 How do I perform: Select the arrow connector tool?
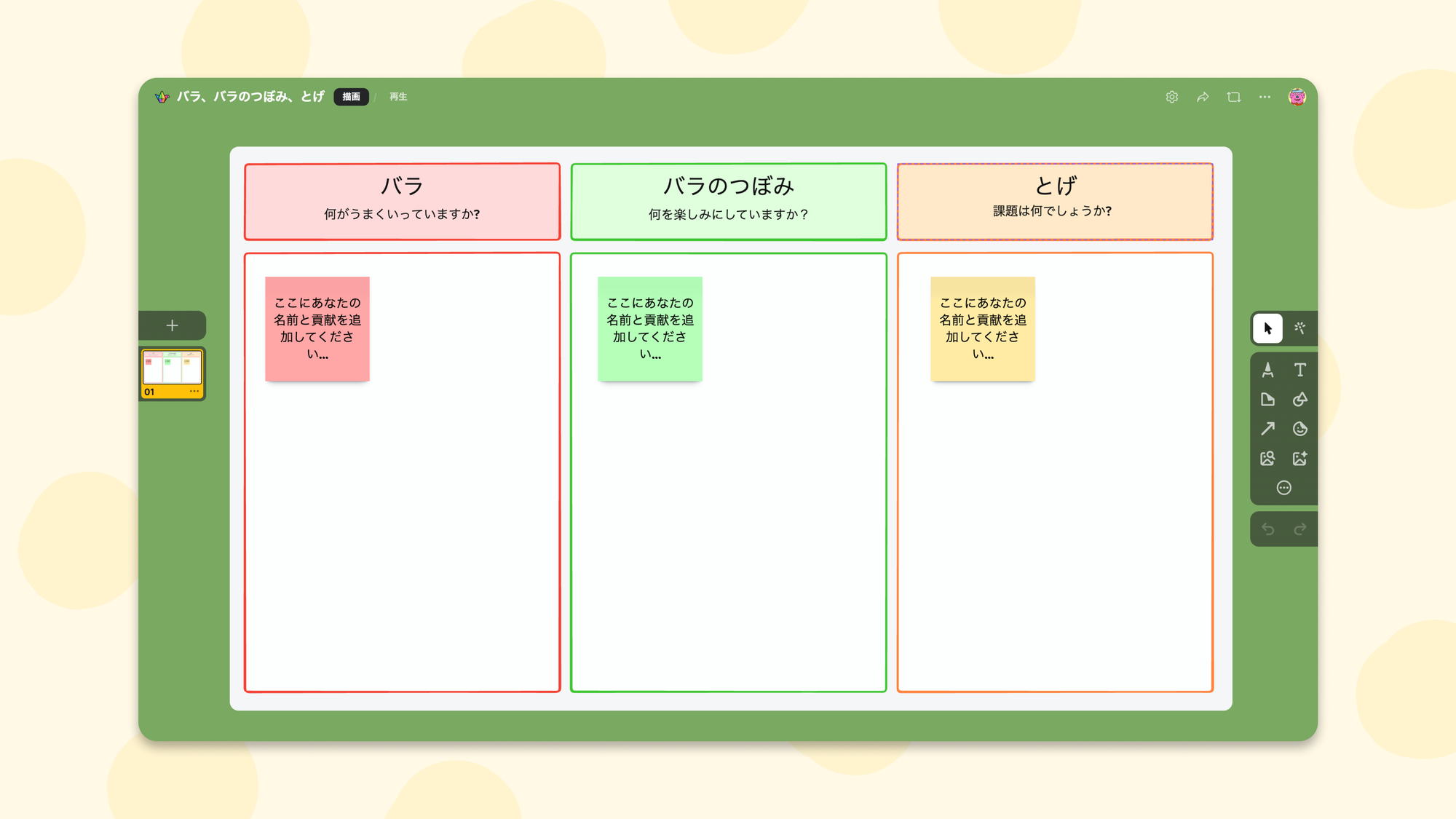click(1267, 429)
